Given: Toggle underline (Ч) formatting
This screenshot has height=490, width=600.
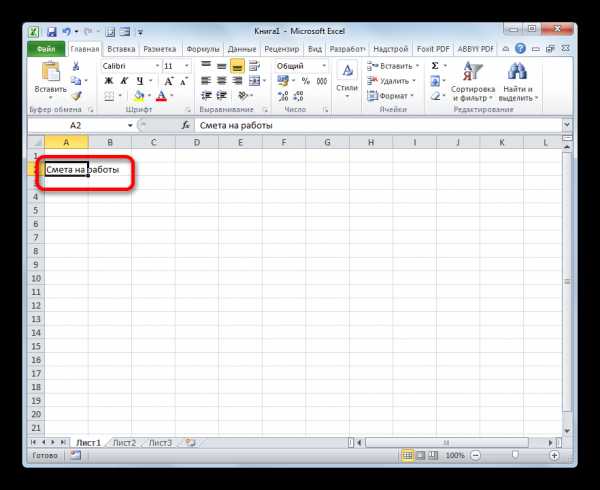Looking at the screenshot, I should tap(140, 81).
